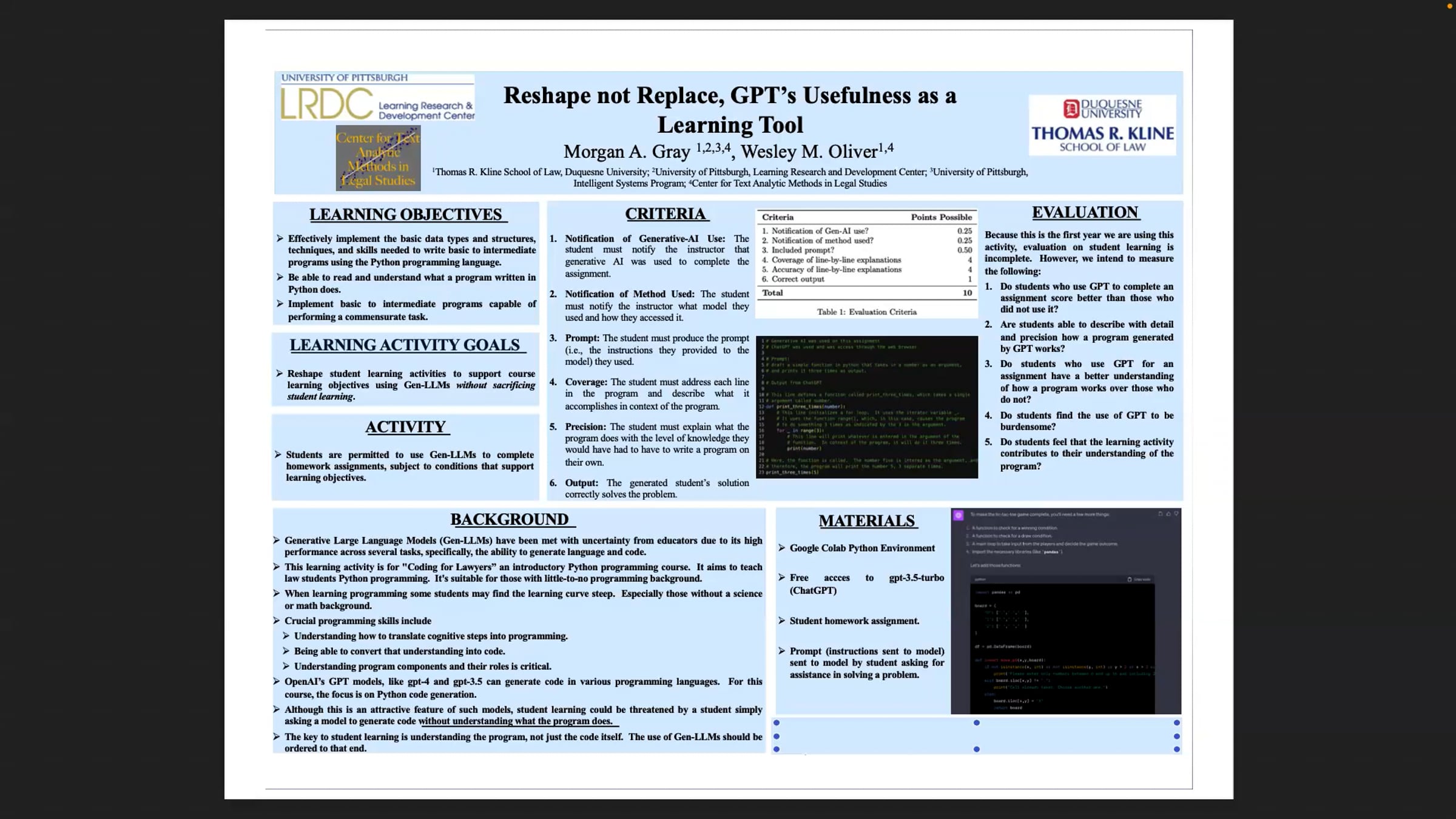Grab middle-left handle of selected box
Image resolution: width=1456 pixels, height=819 pixels.
[777, 736]
